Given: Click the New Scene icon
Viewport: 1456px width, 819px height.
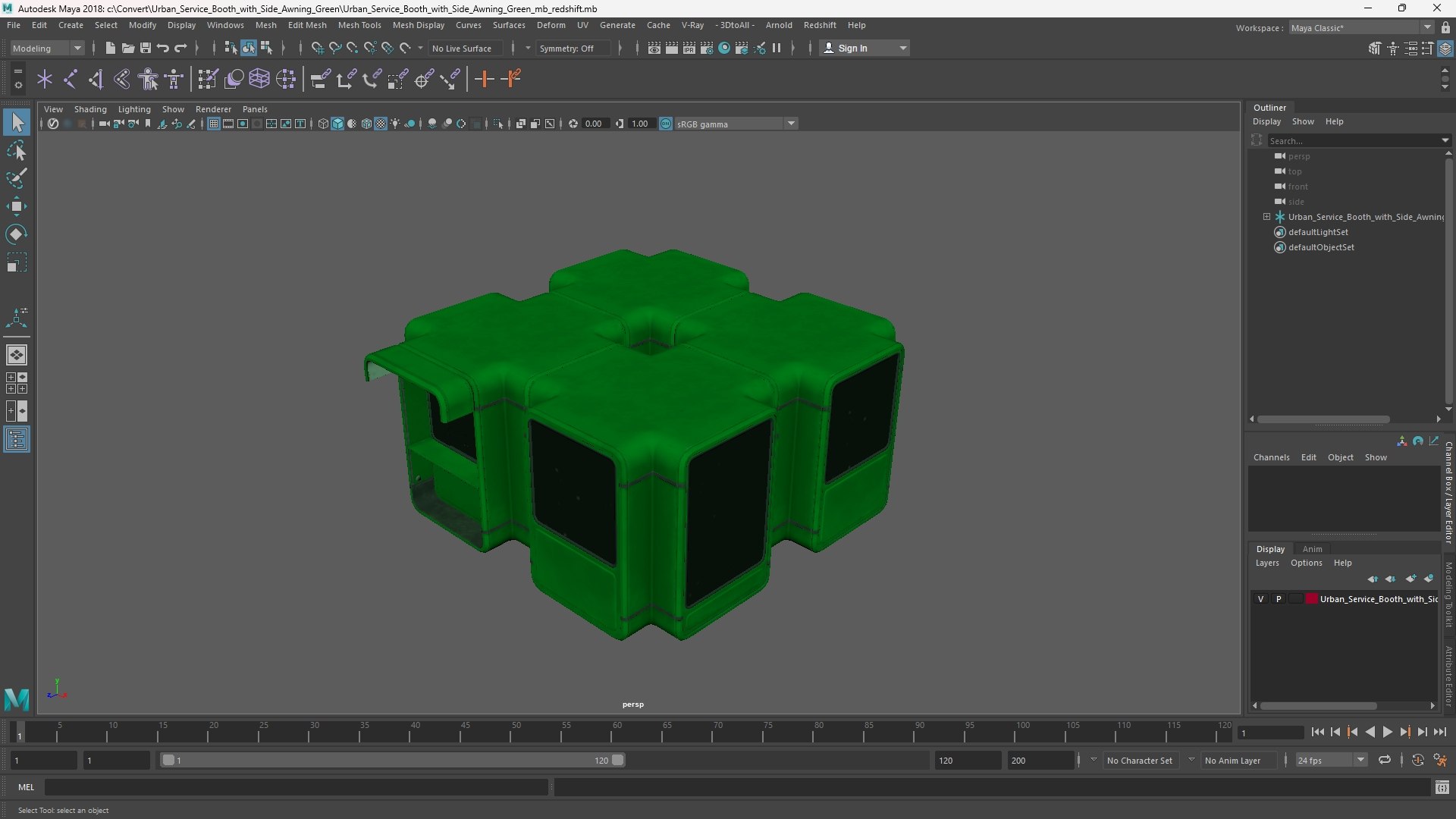Looking at the screenshot, I should (x=110, y=48).
